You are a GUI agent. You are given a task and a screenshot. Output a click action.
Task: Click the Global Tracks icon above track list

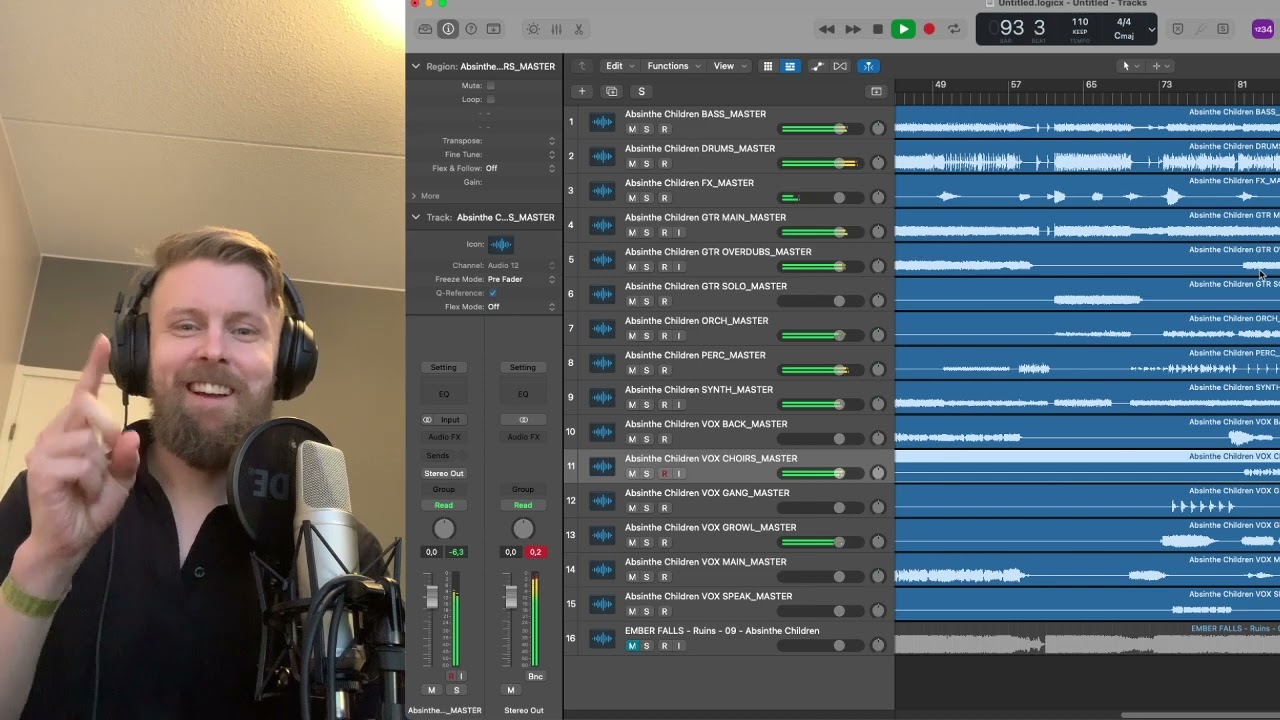point(876,91)
